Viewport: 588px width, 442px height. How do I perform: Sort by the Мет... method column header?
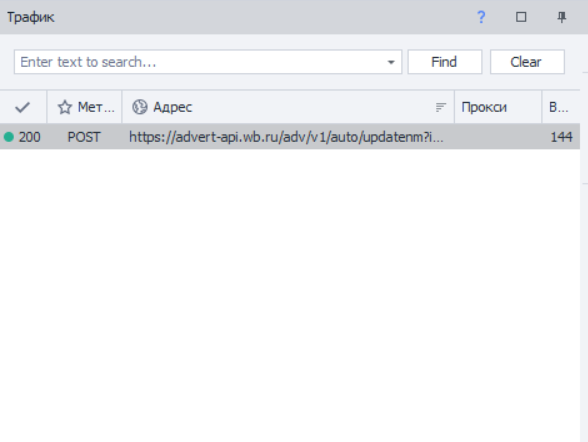[x=85, y=107]
